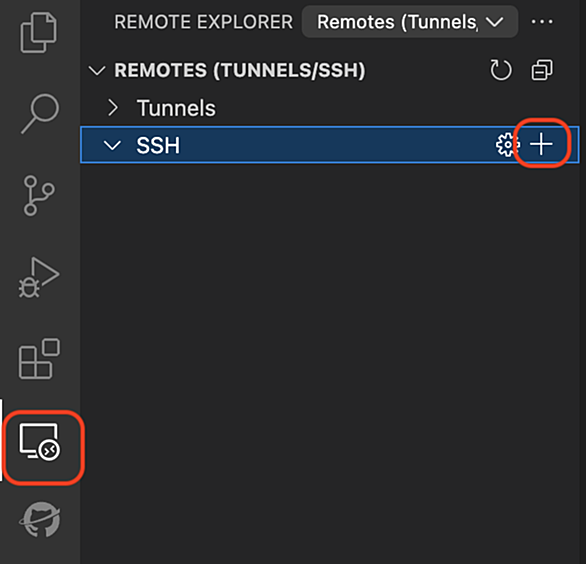Open the GitHub icon in activity bar
Image resolution: width=586 pixels, height=564 pixels.
[40, 520]
